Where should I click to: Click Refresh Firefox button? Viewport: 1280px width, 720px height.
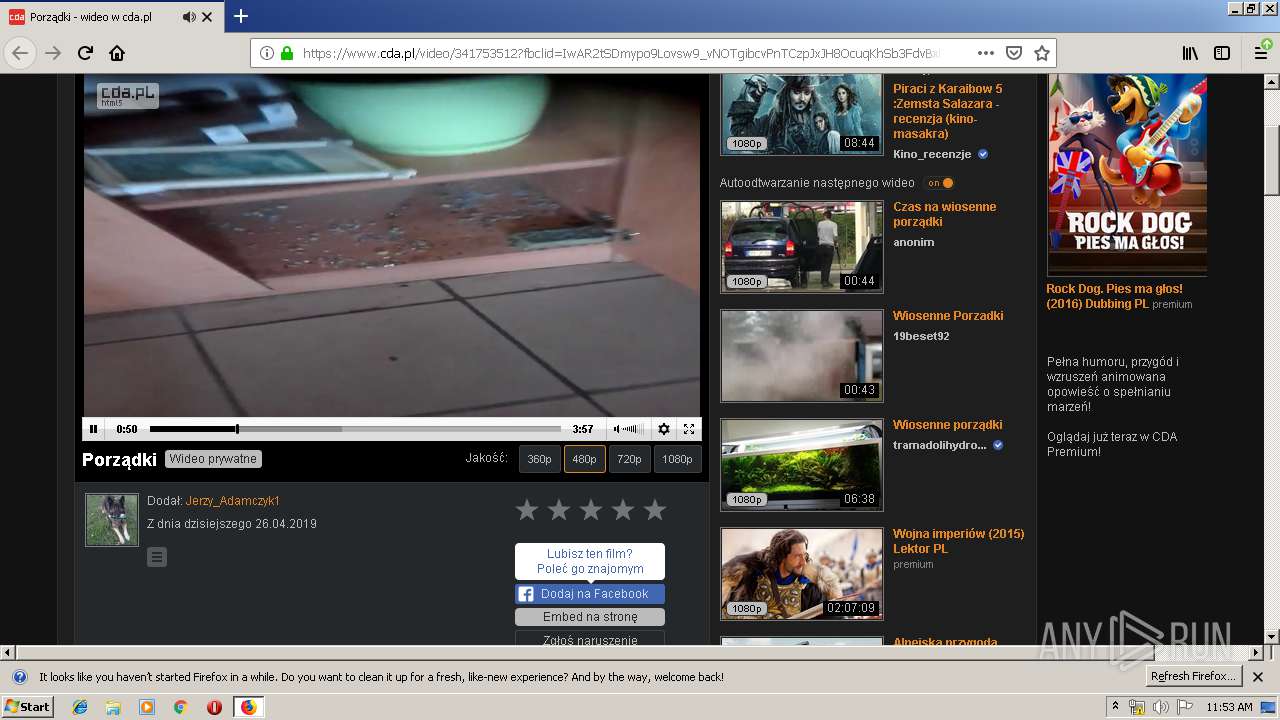pos(1193,677)
